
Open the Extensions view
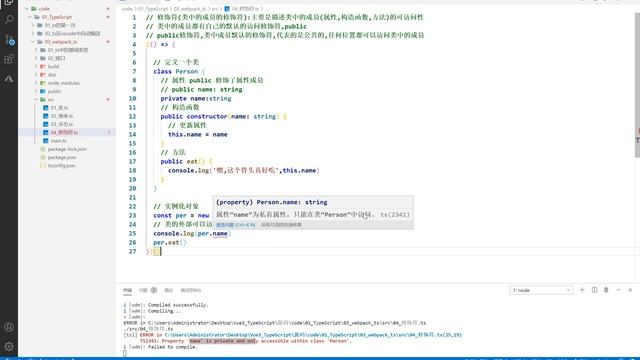tap(9, 59)
